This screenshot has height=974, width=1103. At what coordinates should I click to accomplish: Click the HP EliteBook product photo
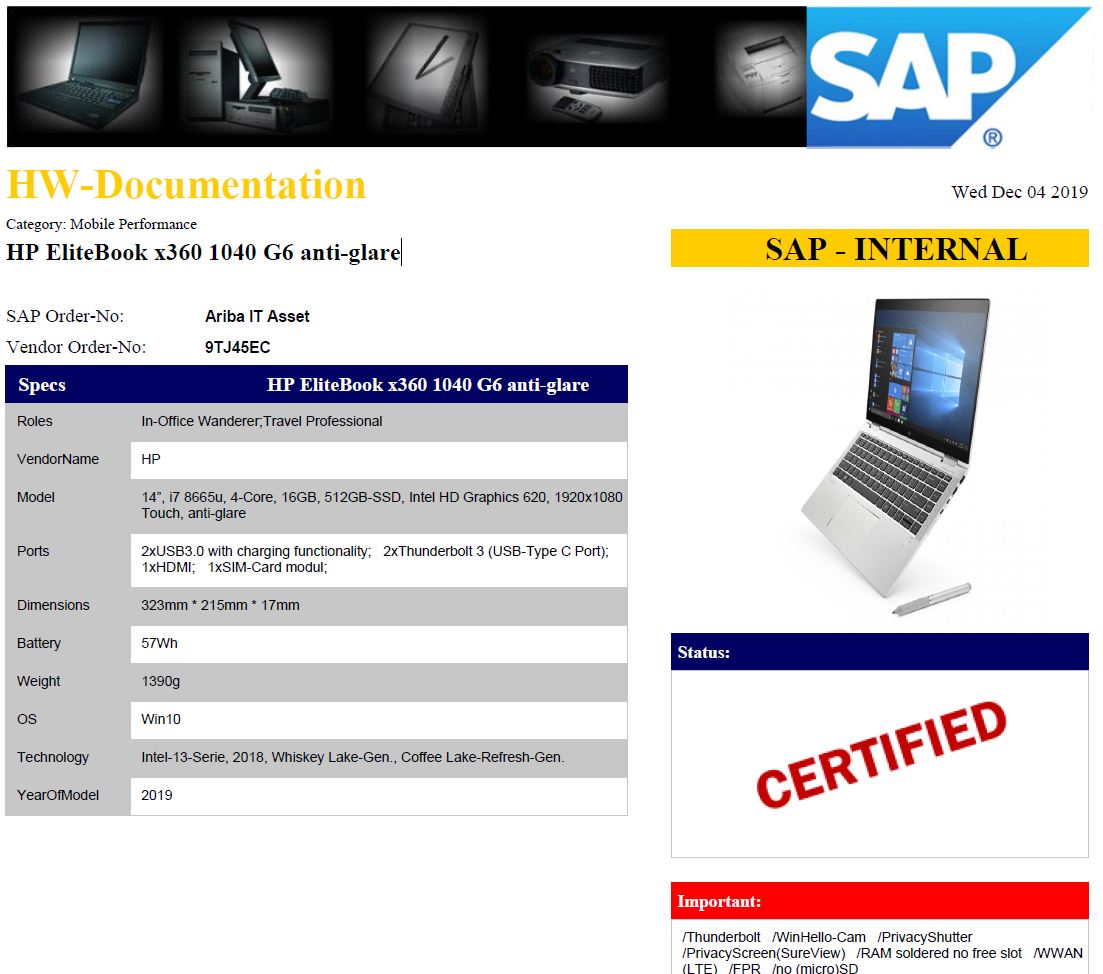tap(896, 457)
